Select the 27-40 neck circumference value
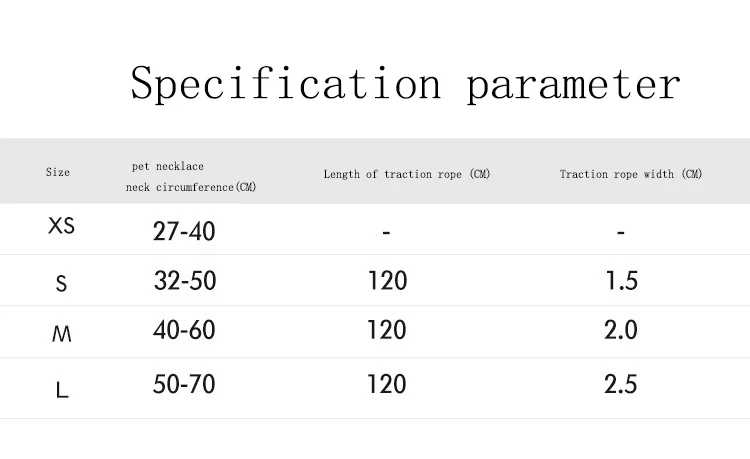 [184, 231]
